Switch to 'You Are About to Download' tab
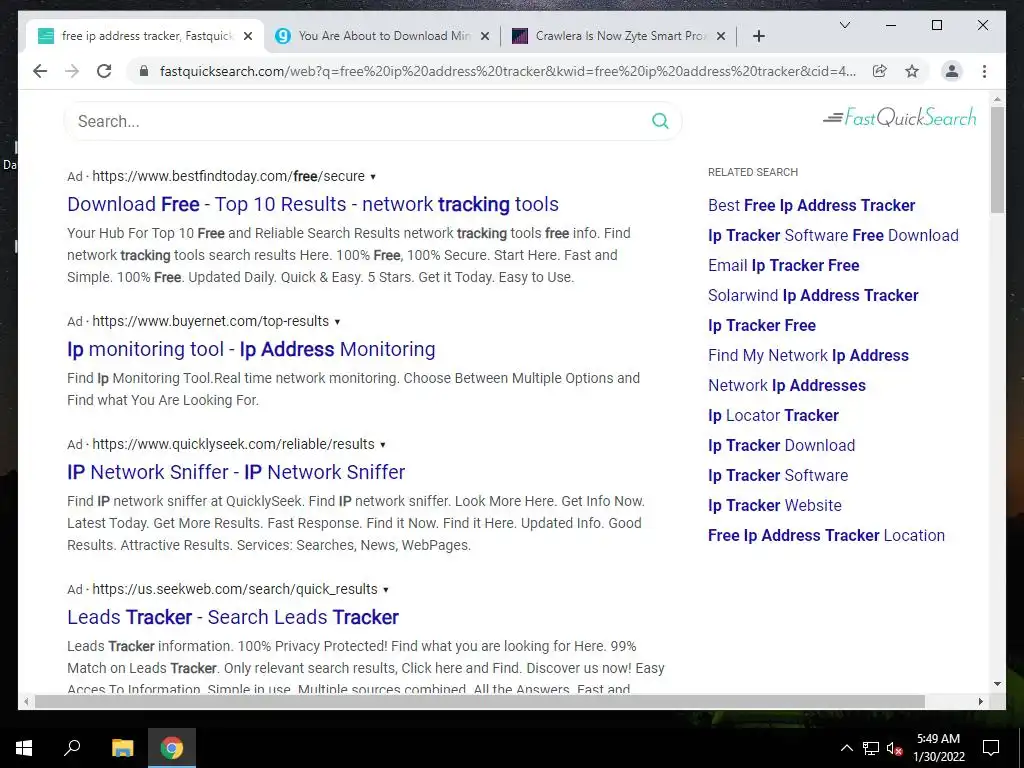Image resolution: width=1024 pixels, height=768 pixels. pos(383,36)
